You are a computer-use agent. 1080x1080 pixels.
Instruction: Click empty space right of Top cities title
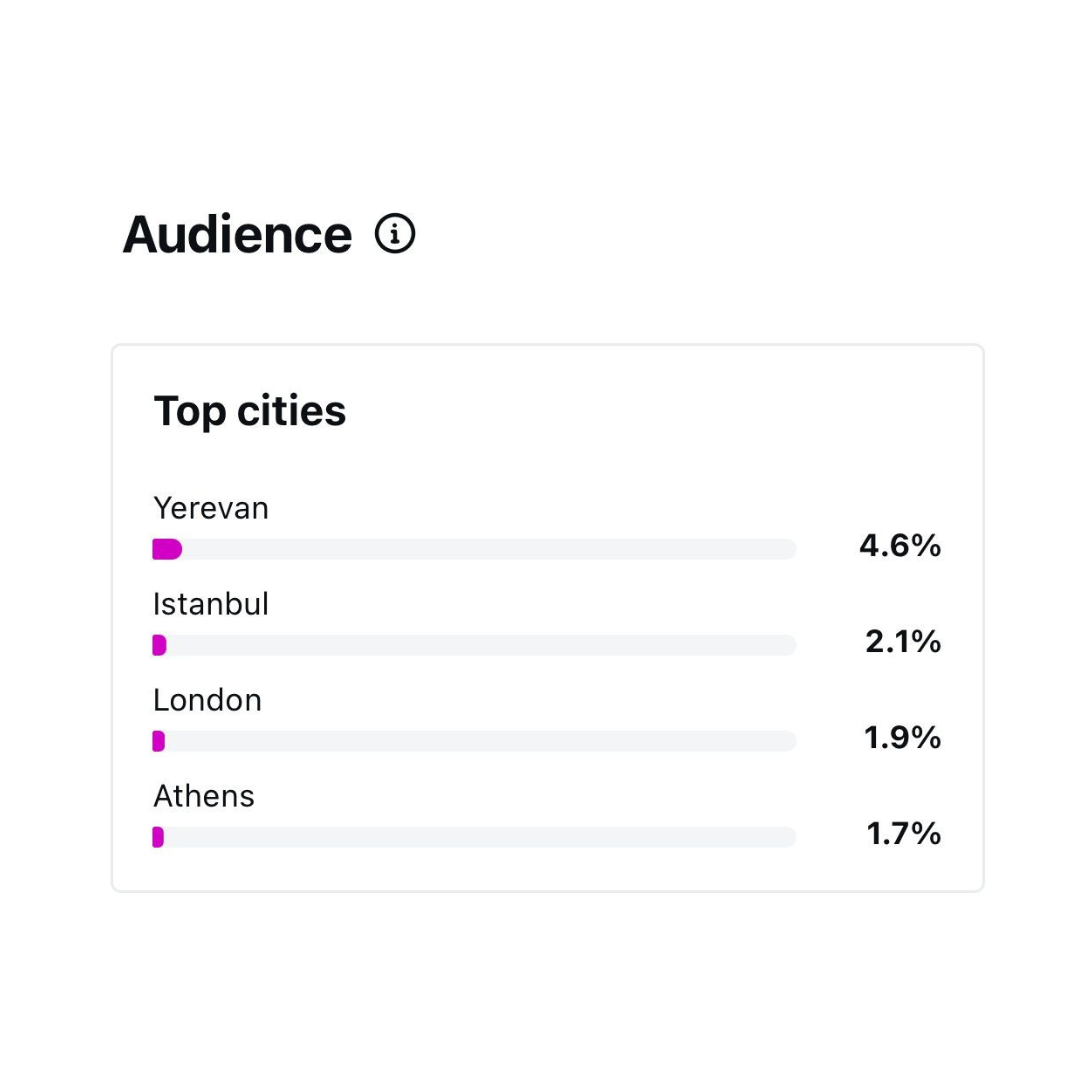pyautogui.click(x=650, y=411)
